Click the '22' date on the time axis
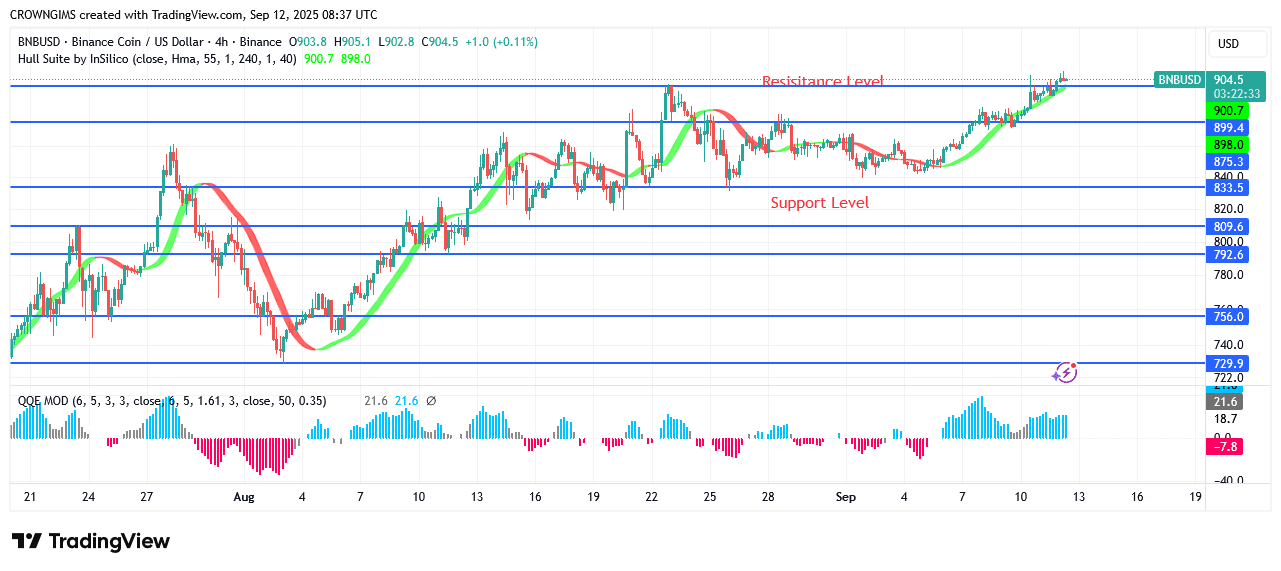 point(652,496)
